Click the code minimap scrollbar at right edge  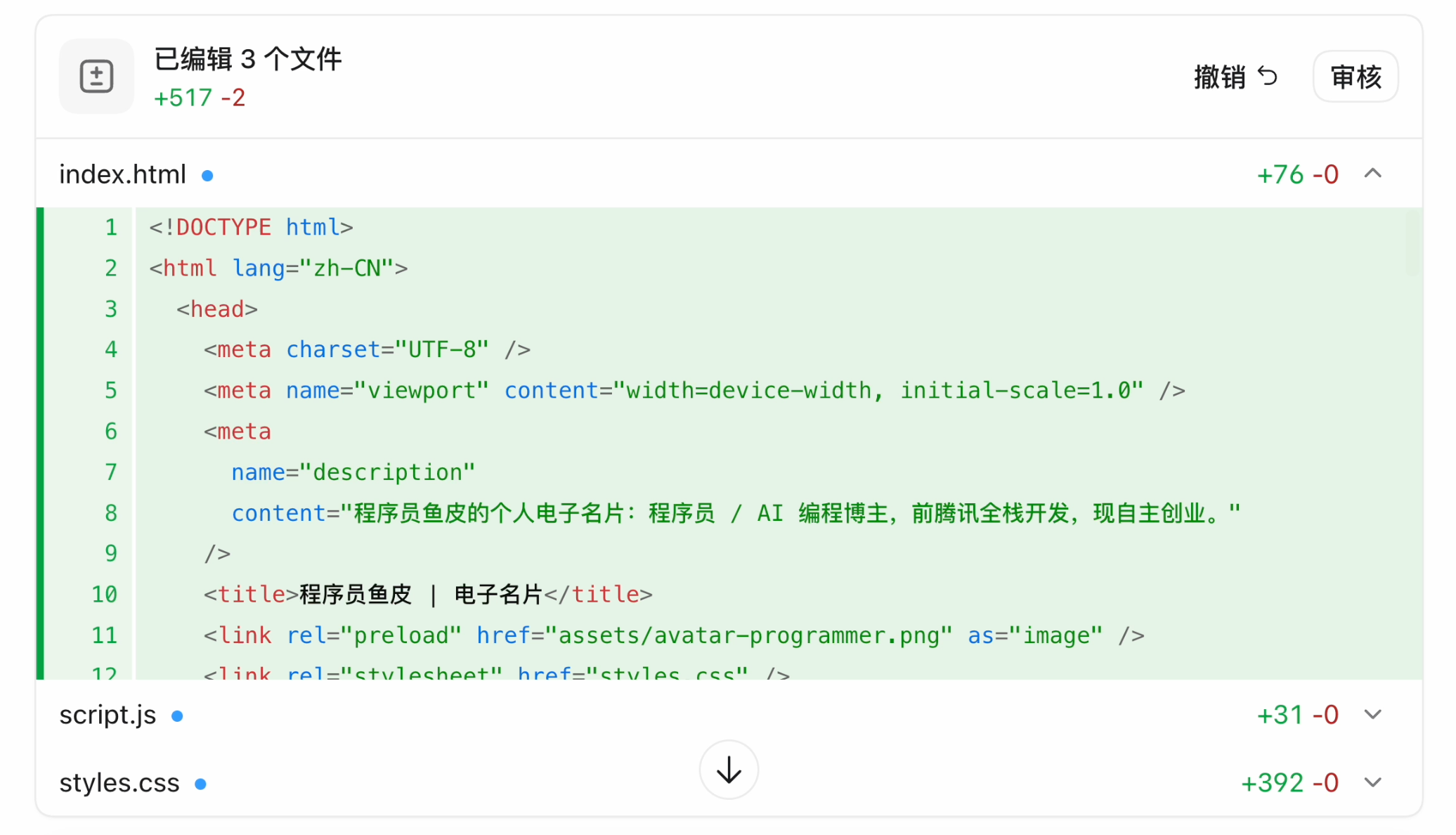pyautogui.click(x=1412, y=242)
